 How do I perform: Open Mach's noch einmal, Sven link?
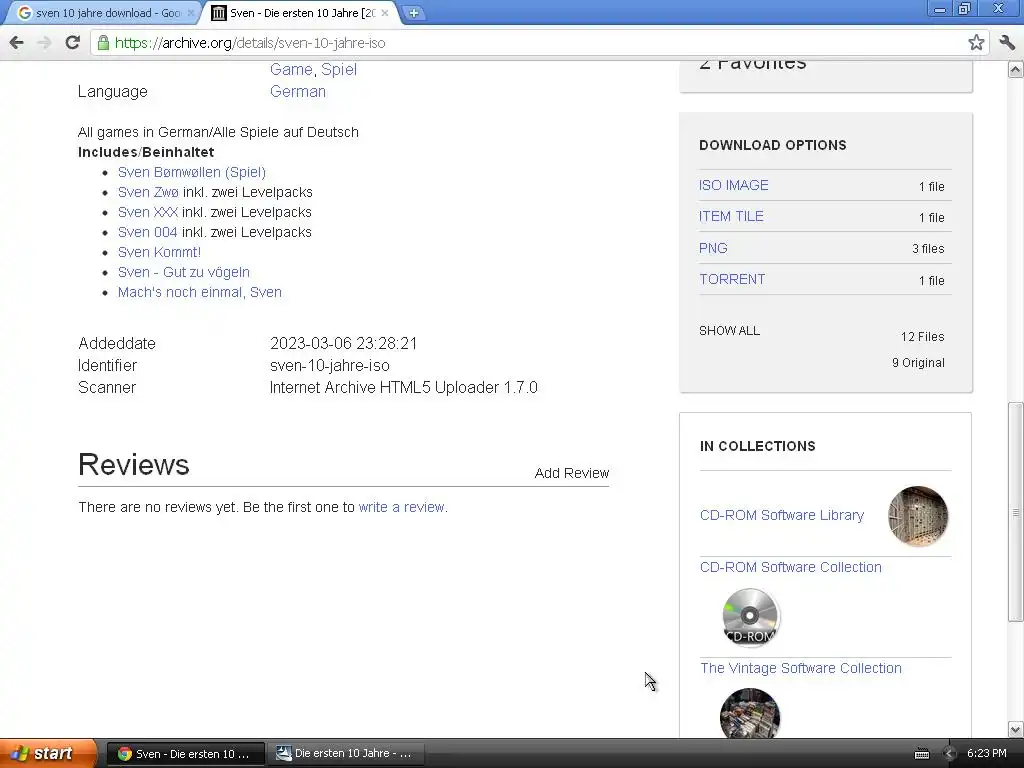200,292
